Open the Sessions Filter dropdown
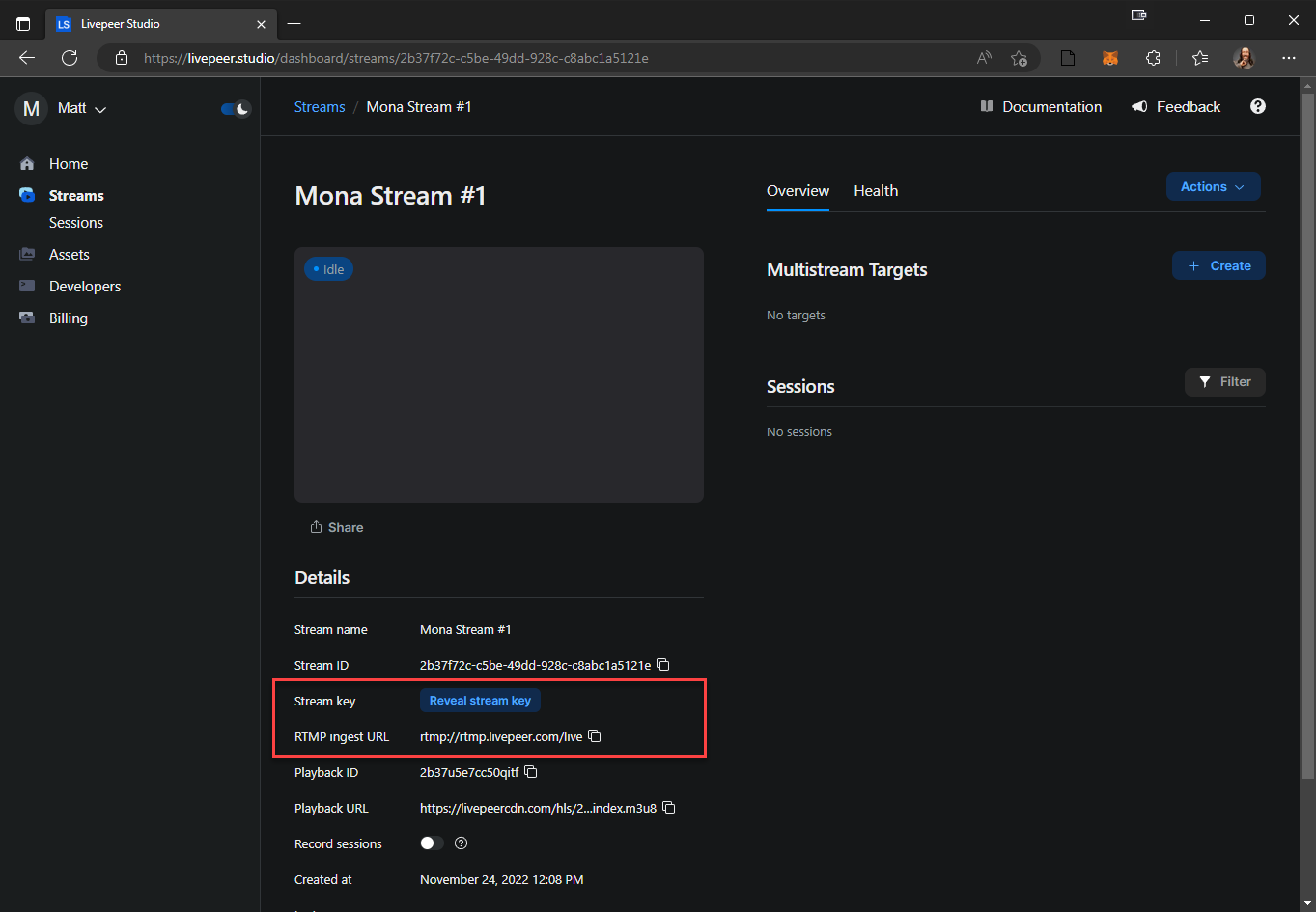 coord(1224,382)
